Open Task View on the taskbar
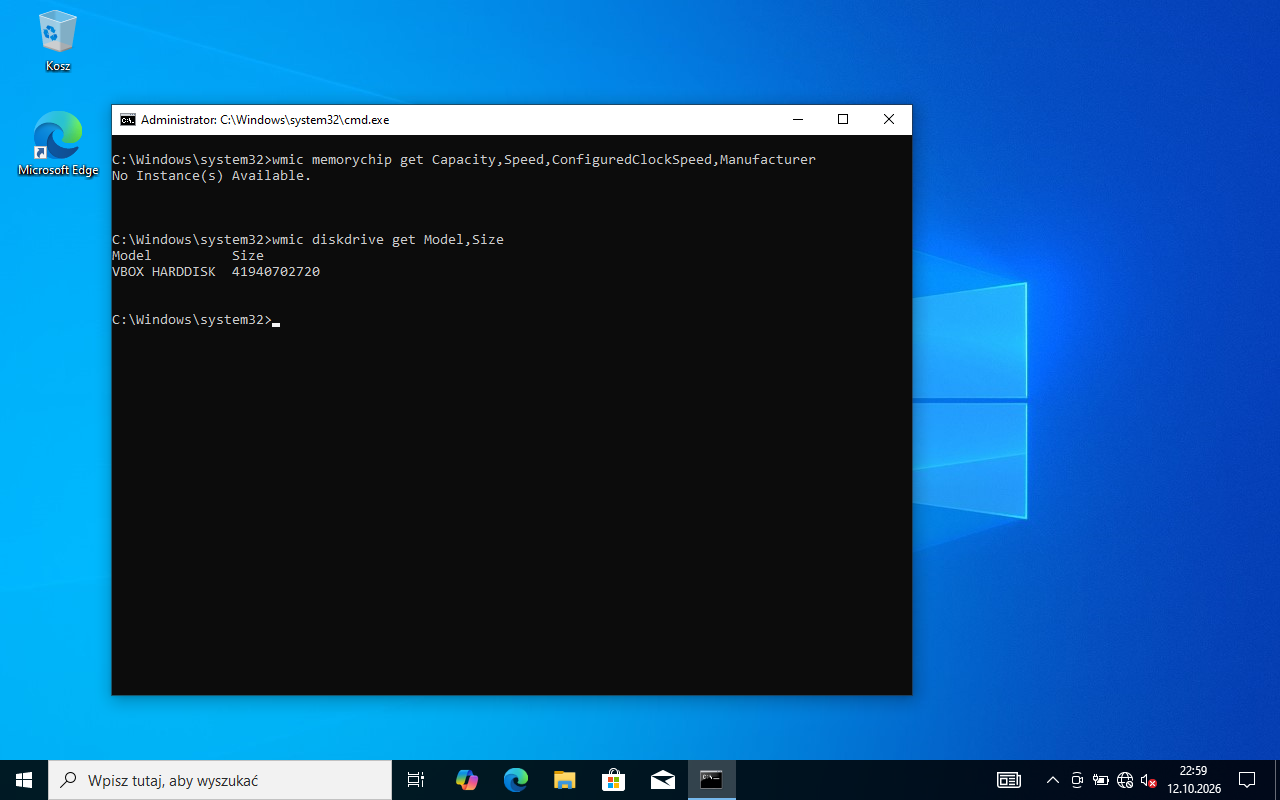1280x800 pixels. tap(416, 780)
